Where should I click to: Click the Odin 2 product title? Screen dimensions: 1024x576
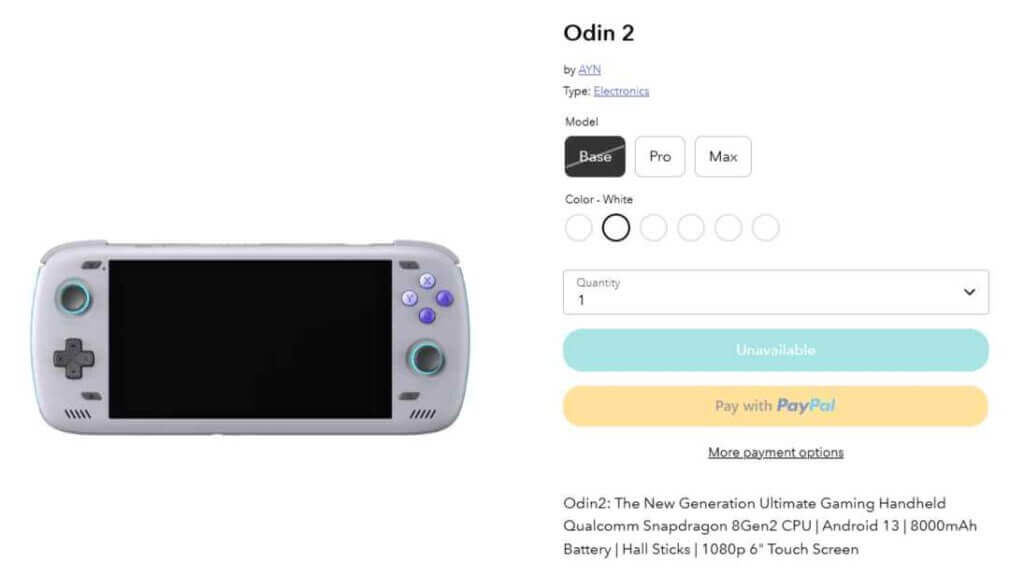[598, 33]
